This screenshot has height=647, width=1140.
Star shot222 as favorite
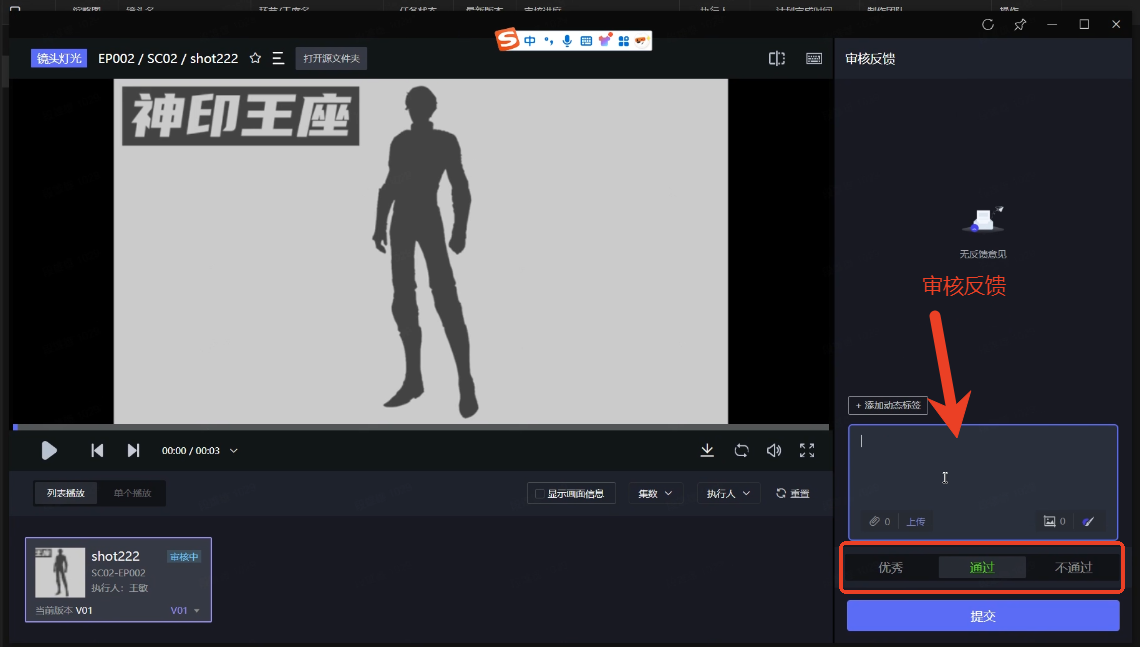pos(255,58)
